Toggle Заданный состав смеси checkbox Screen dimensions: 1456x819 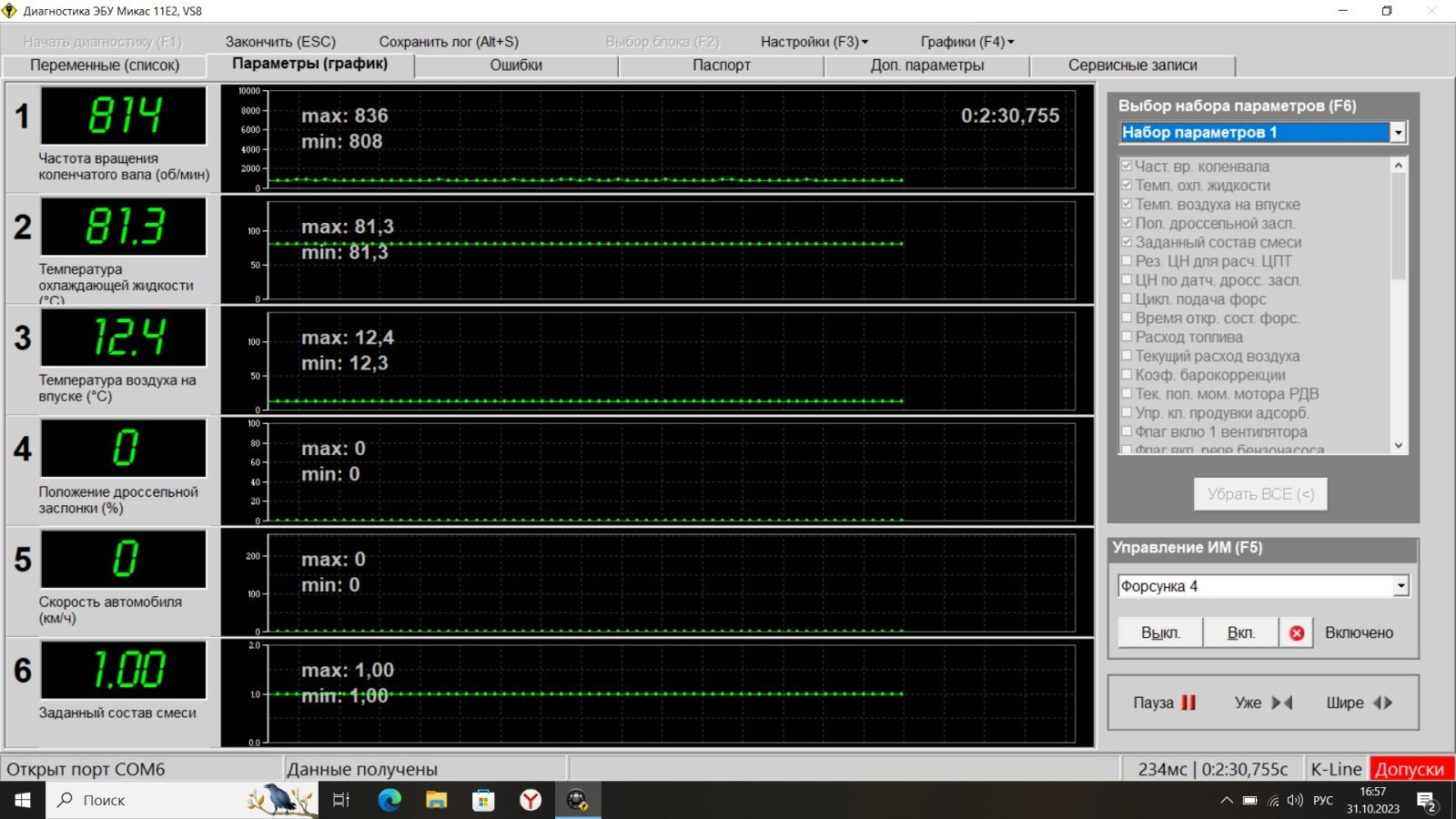pos(1127,242)
